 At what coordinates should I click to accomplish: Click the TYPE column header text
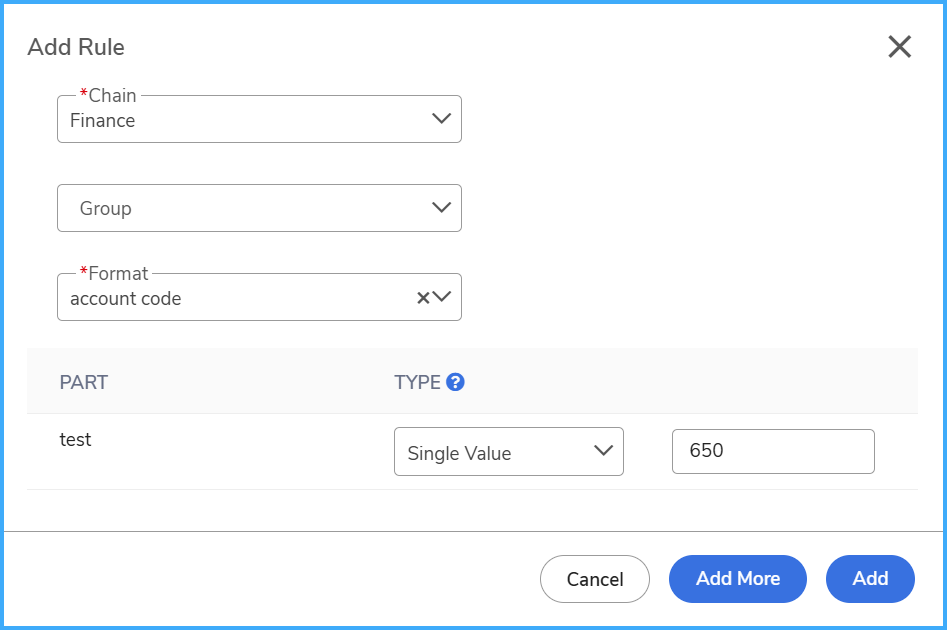click(417, 382)
